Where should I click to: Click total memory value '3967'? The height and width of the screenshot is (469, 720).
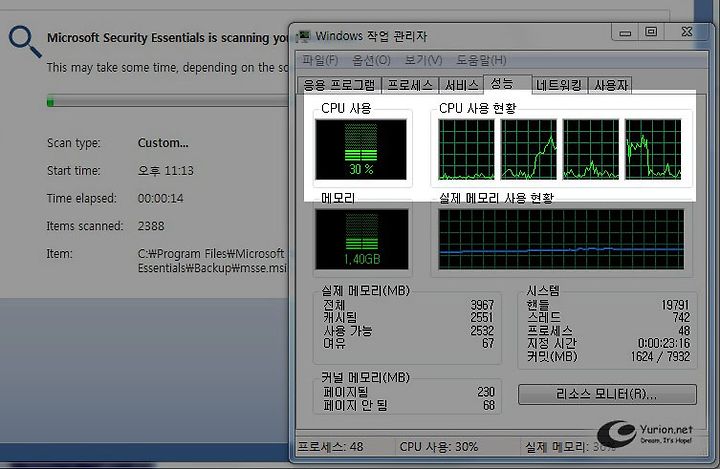[482, 305]
